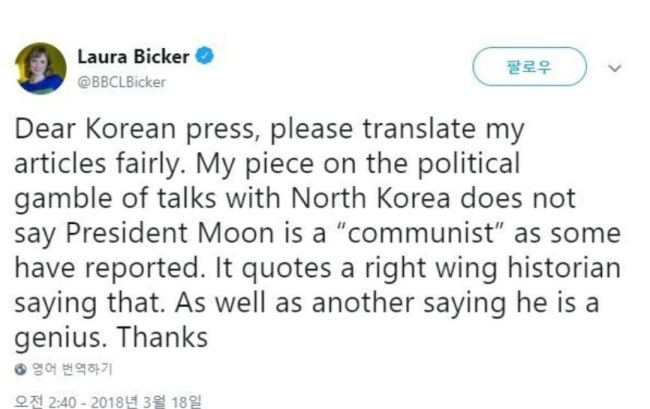Screen dimensions: 650x409
Task: Click the date 2018년 3월 18일
Action: click(146, 402)
